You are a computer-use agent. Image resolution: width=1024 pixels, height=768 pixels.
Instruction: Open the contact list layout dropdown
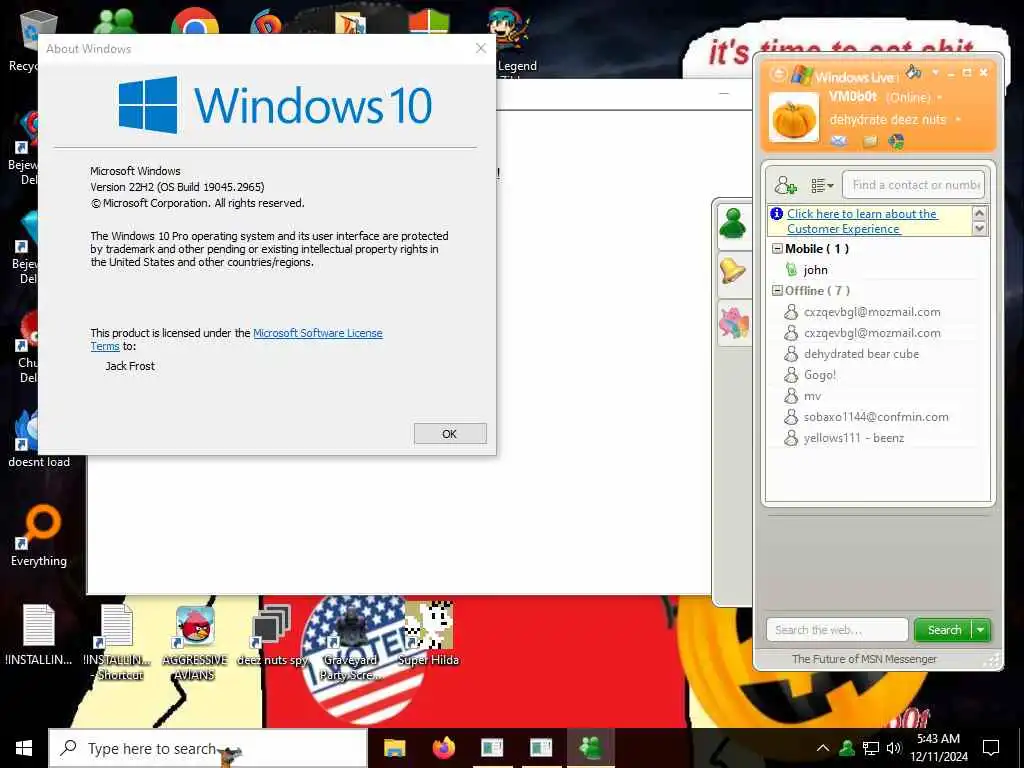point(822,186)
